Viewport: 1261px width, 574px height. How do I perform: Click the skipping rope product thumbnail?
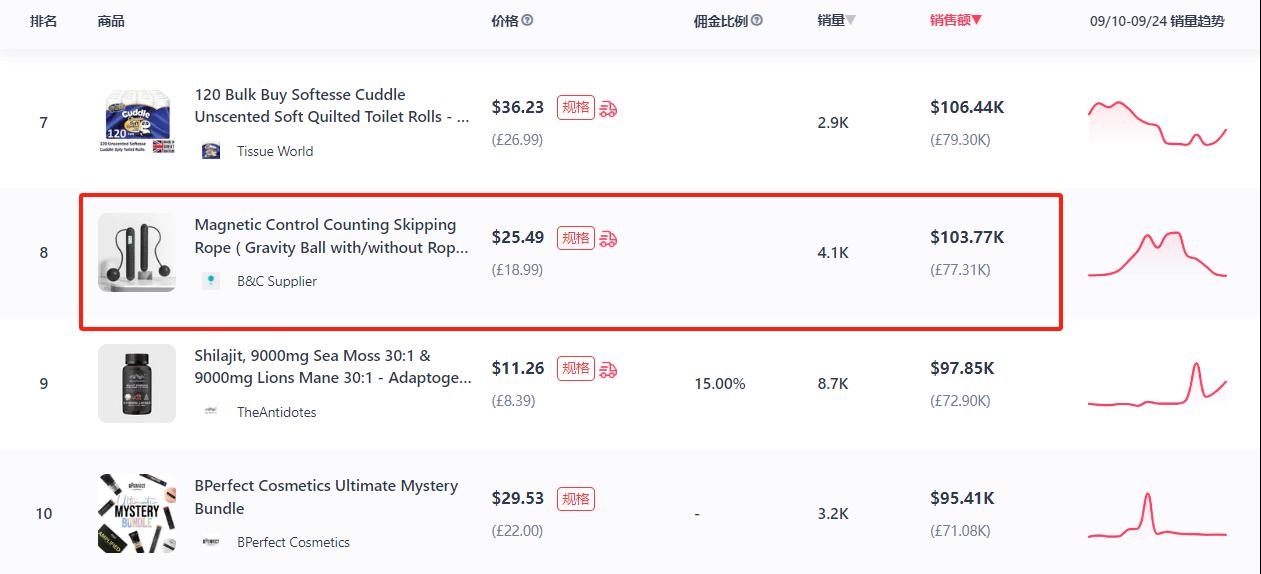137,253
